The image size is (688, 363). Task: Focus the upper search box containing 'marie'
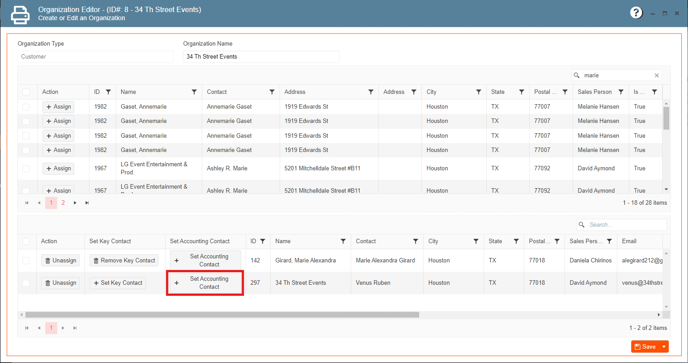coord(617,75)
